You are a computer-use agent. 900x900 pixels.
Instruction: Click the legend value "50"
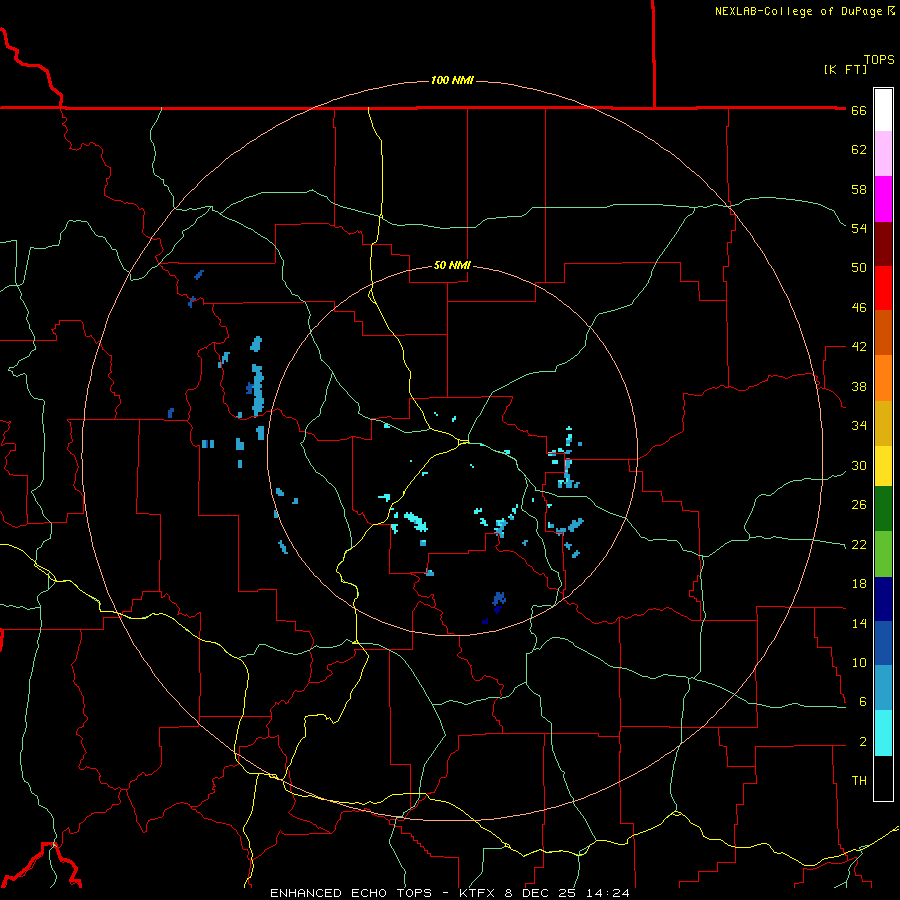tap(859, 268)
